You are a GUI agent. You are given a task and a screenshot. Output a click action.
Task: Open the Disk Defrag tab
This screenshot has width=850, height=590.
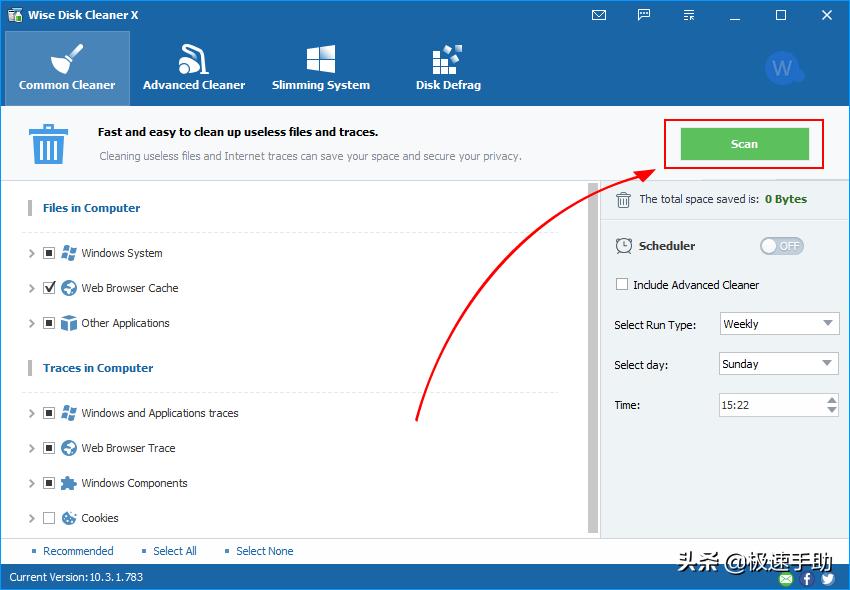click(x=448, y=67)
